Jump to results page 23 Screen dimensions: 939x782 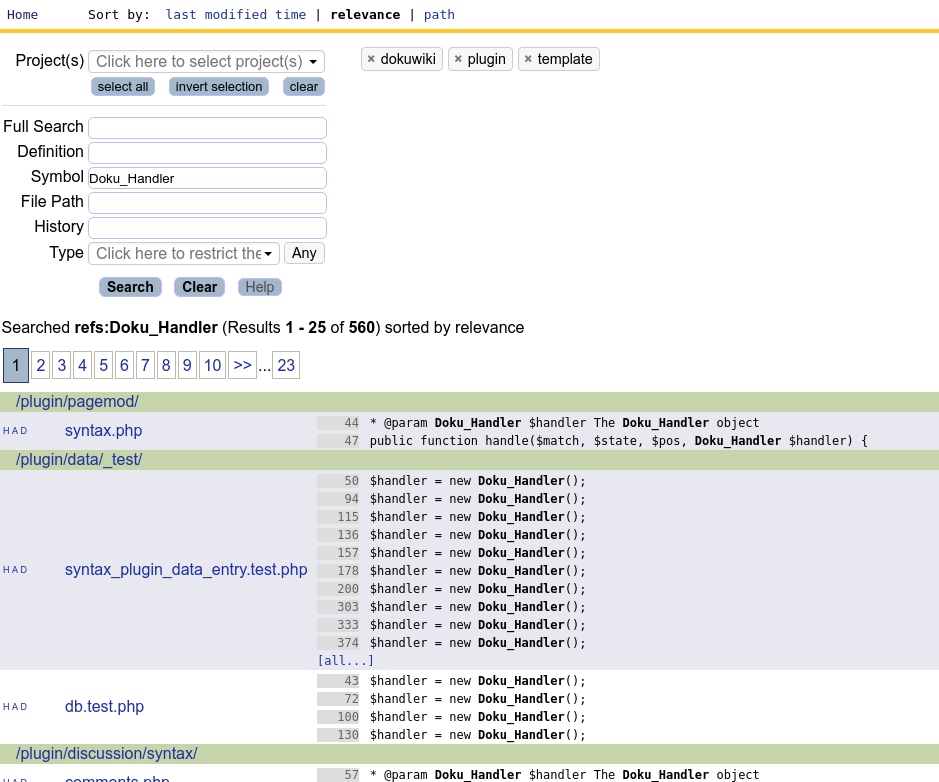point(286,365)
